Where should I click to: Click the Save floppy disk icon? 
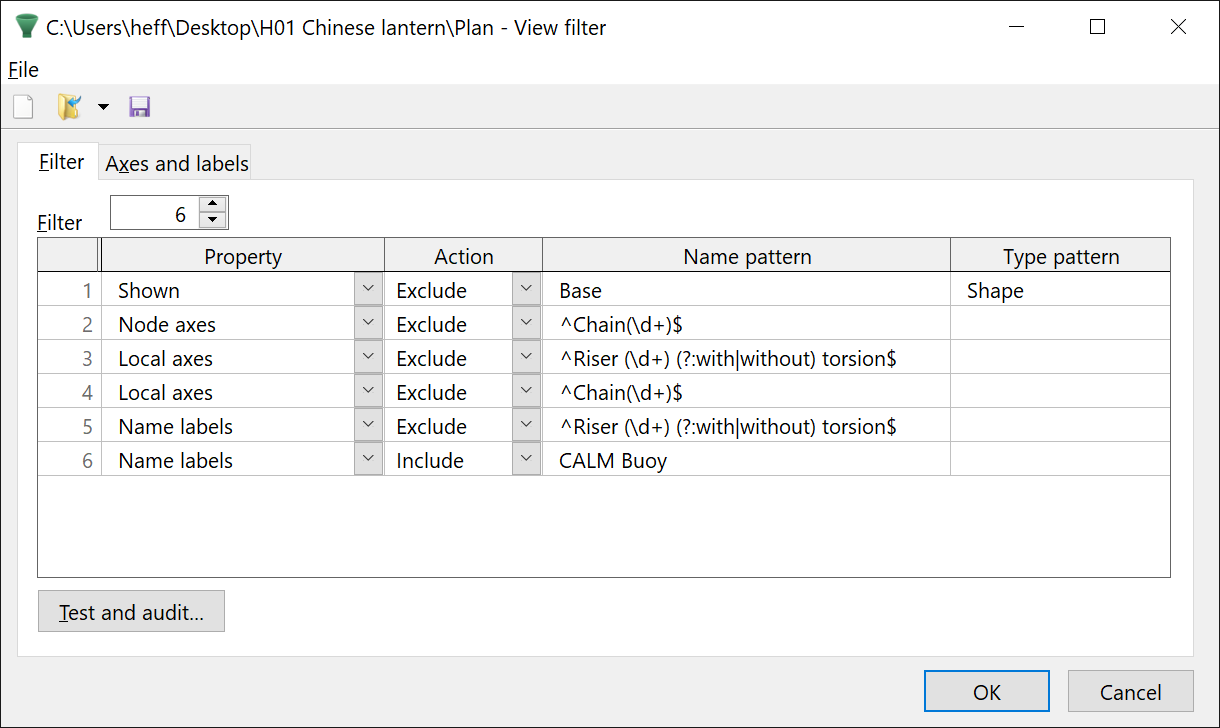(140, 107)
